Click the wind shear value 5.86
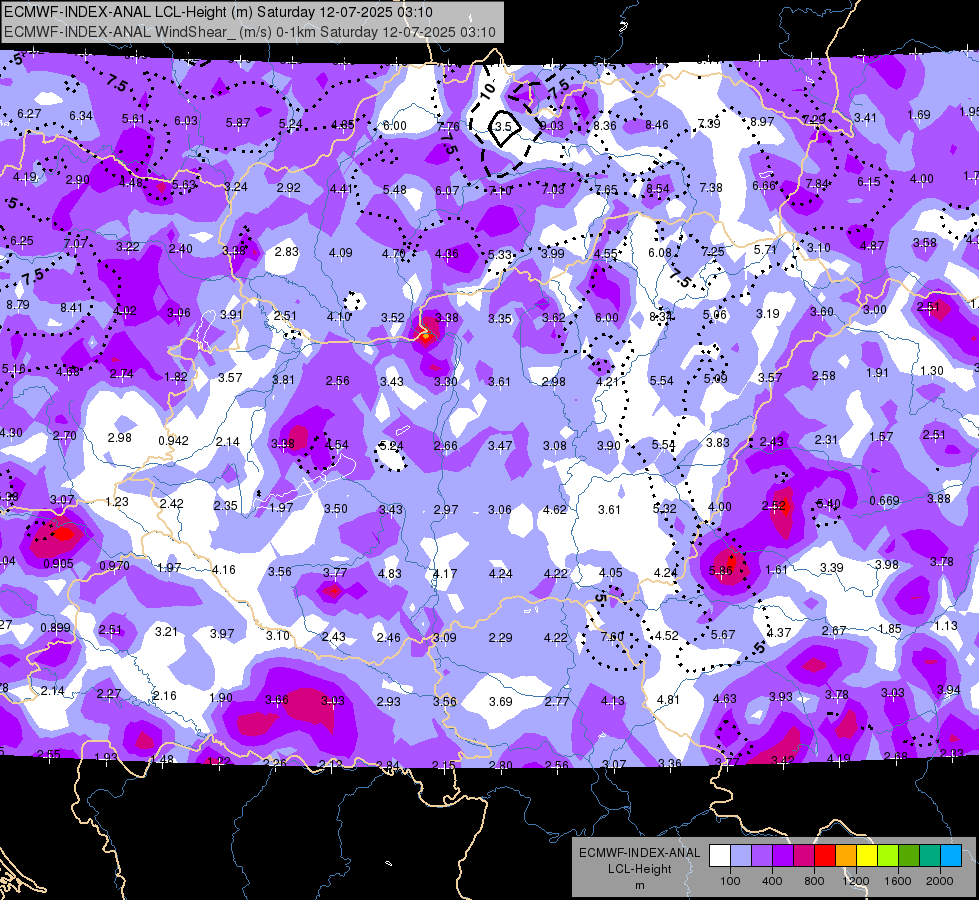The image size is (979, 900). [x=721, y=570]
